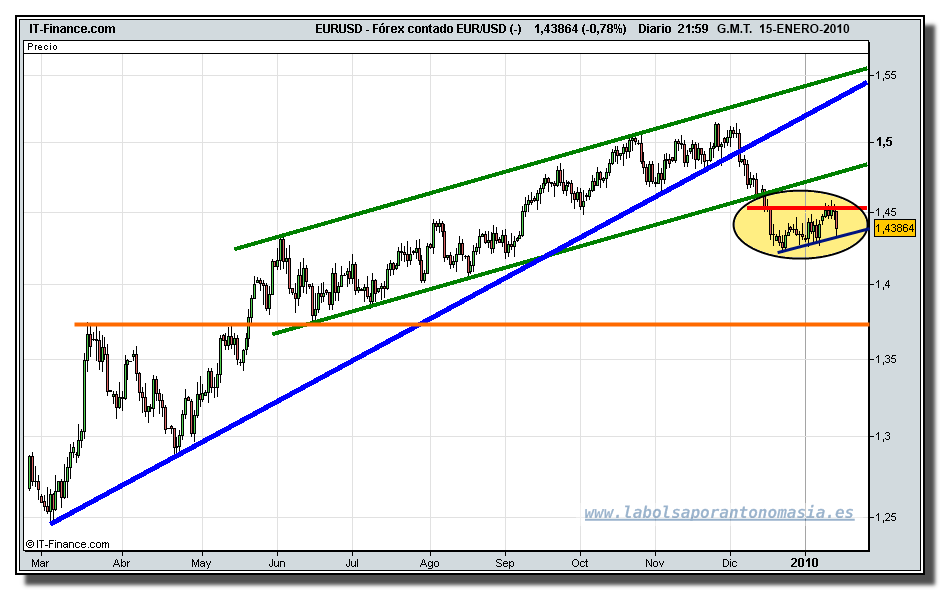940x590 pixels.
Task: Click the Abr month label on time axis
Action: 122,563
